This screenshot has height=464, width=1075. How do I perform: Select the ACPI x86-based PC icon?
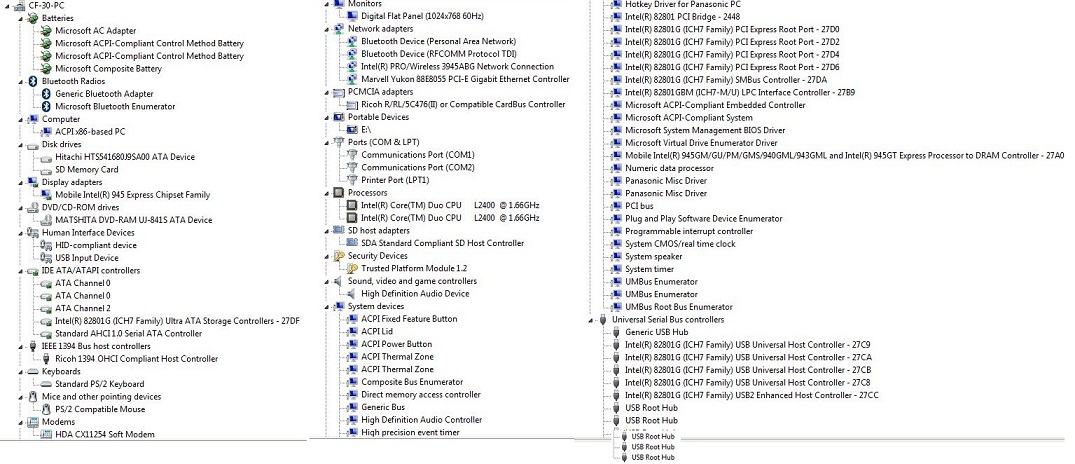pyautogui.click(x=47, y=132)
